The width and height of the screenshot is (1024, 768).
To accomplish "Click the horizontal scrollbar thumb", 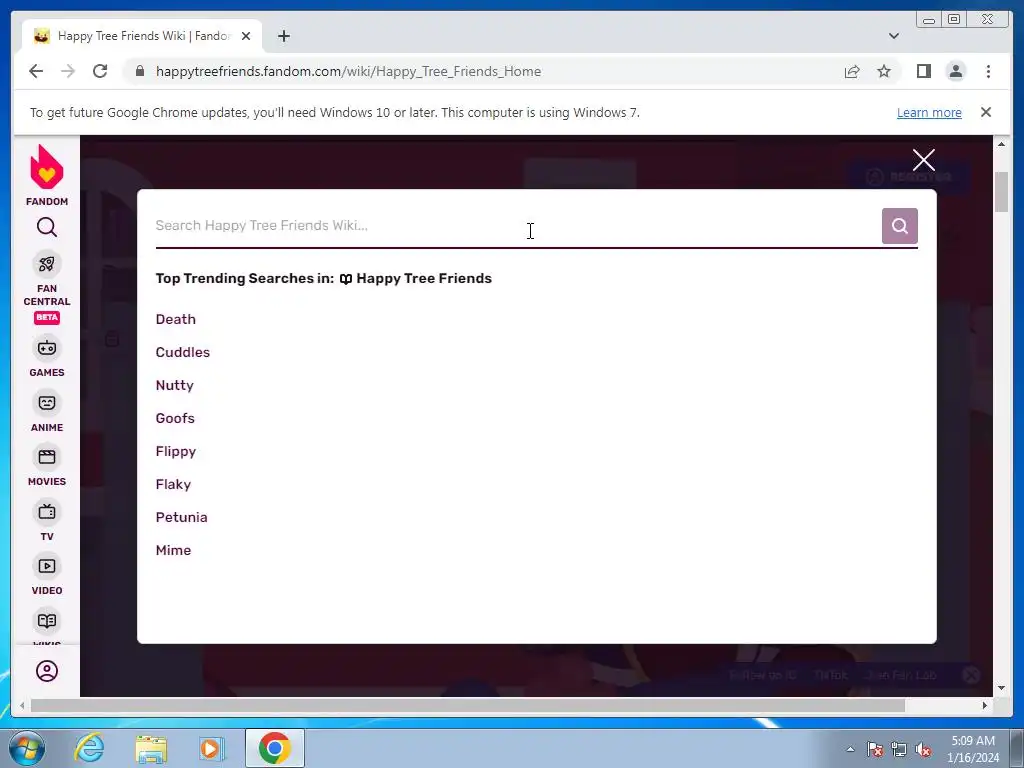I will [x=468, y=705].
